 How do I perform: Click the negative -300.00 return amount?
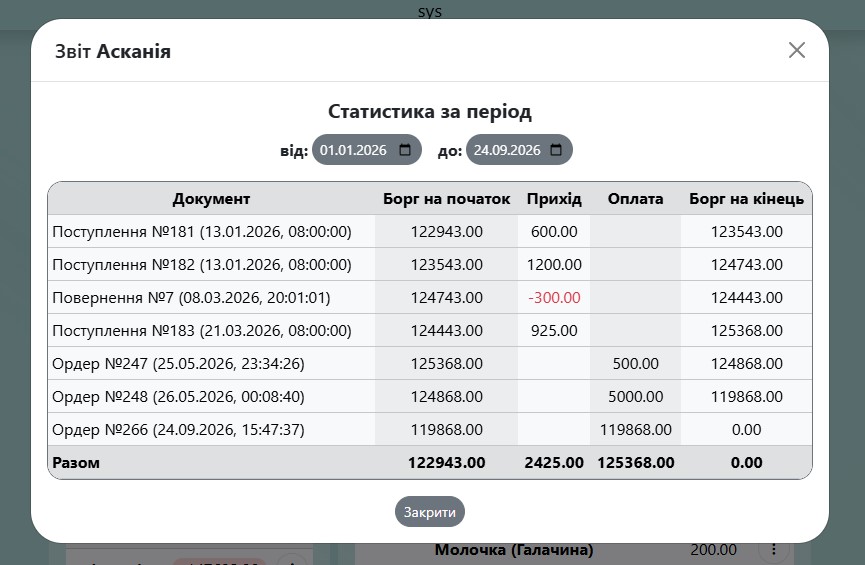pos(554,298)
